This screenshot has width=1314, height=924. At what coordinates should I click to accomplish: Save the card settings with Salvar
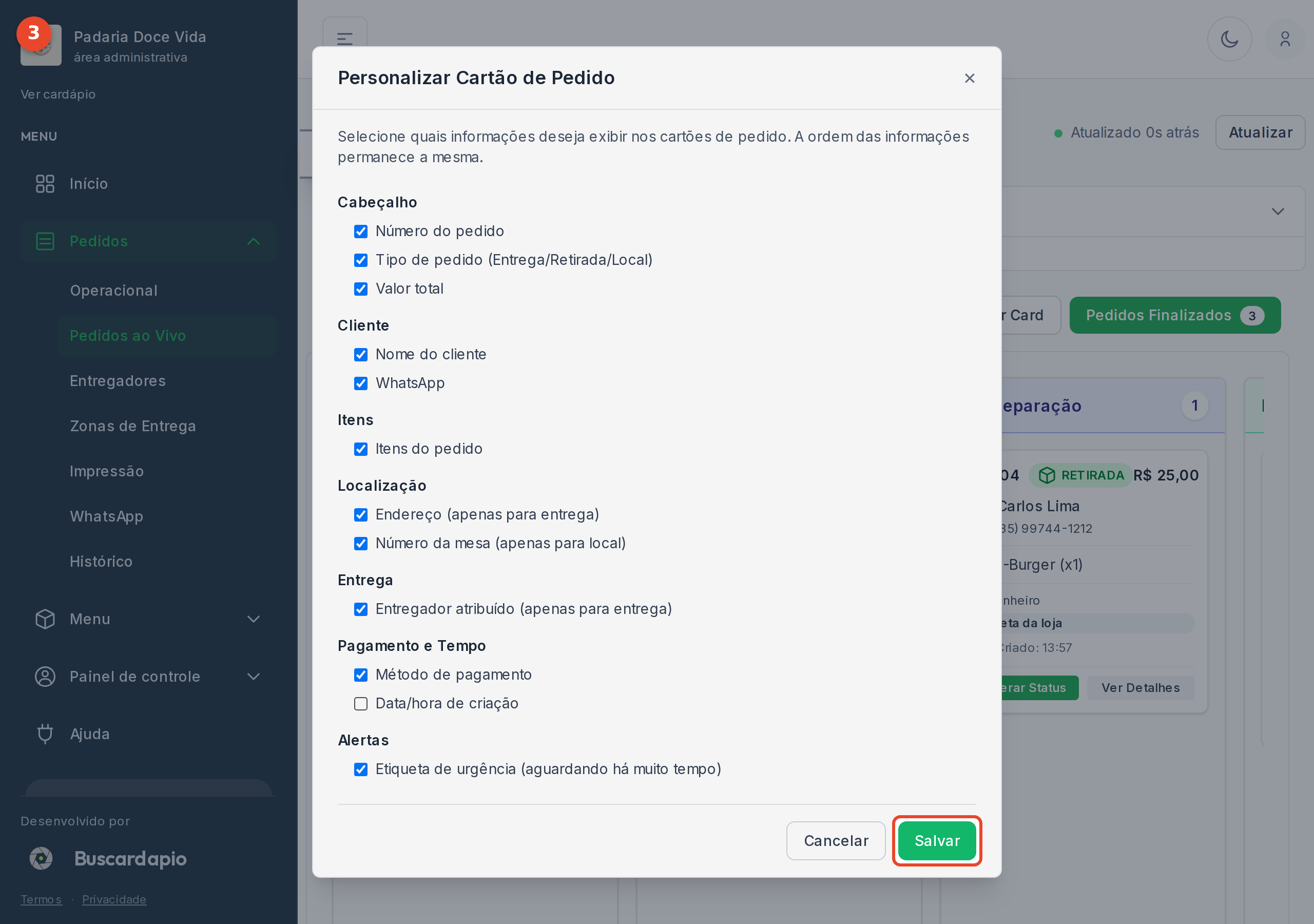[937, 840]
